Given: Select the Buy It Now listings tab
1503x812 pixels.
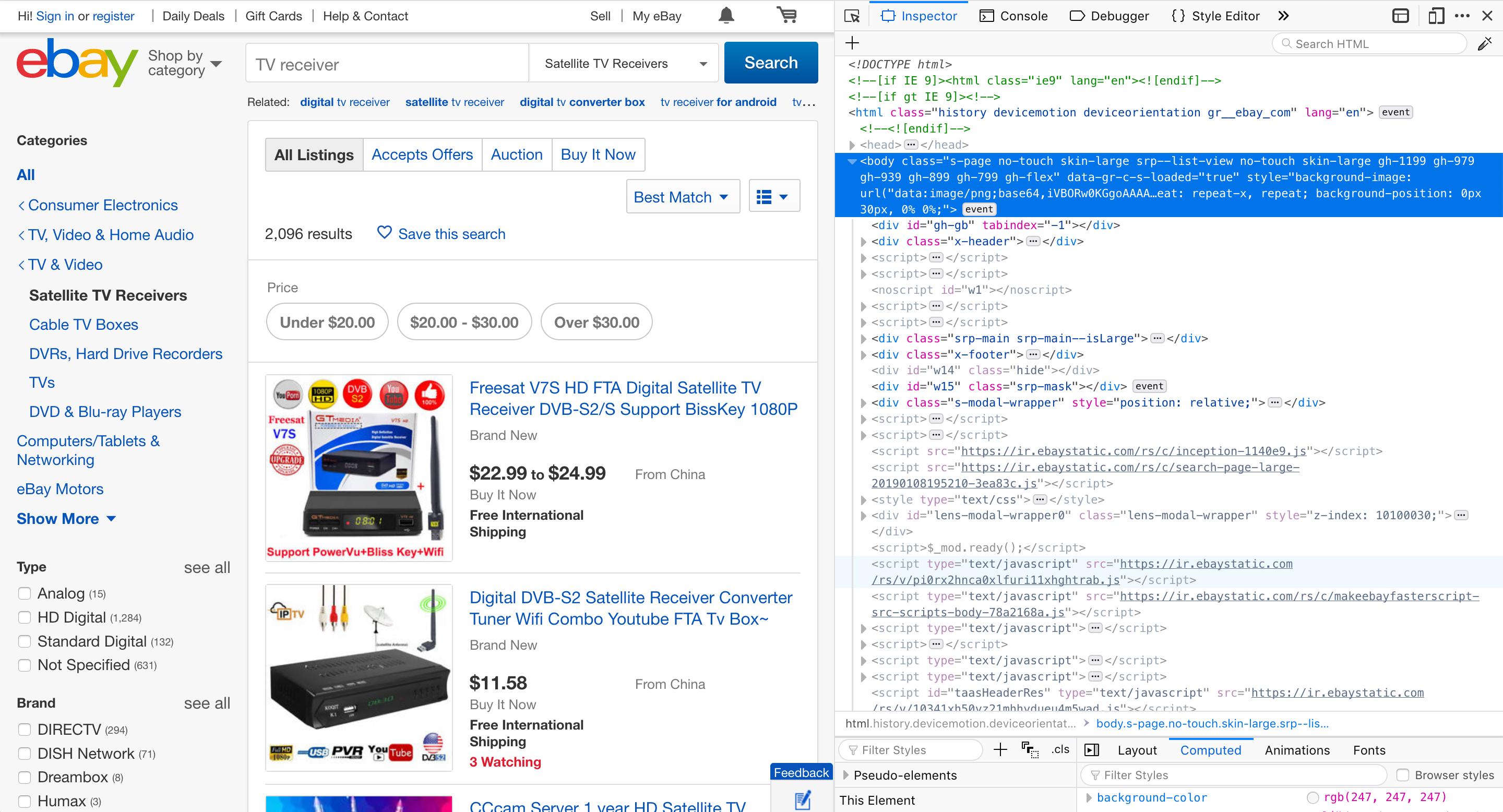Looking at the screenshot, I should [x=598, y=154].
